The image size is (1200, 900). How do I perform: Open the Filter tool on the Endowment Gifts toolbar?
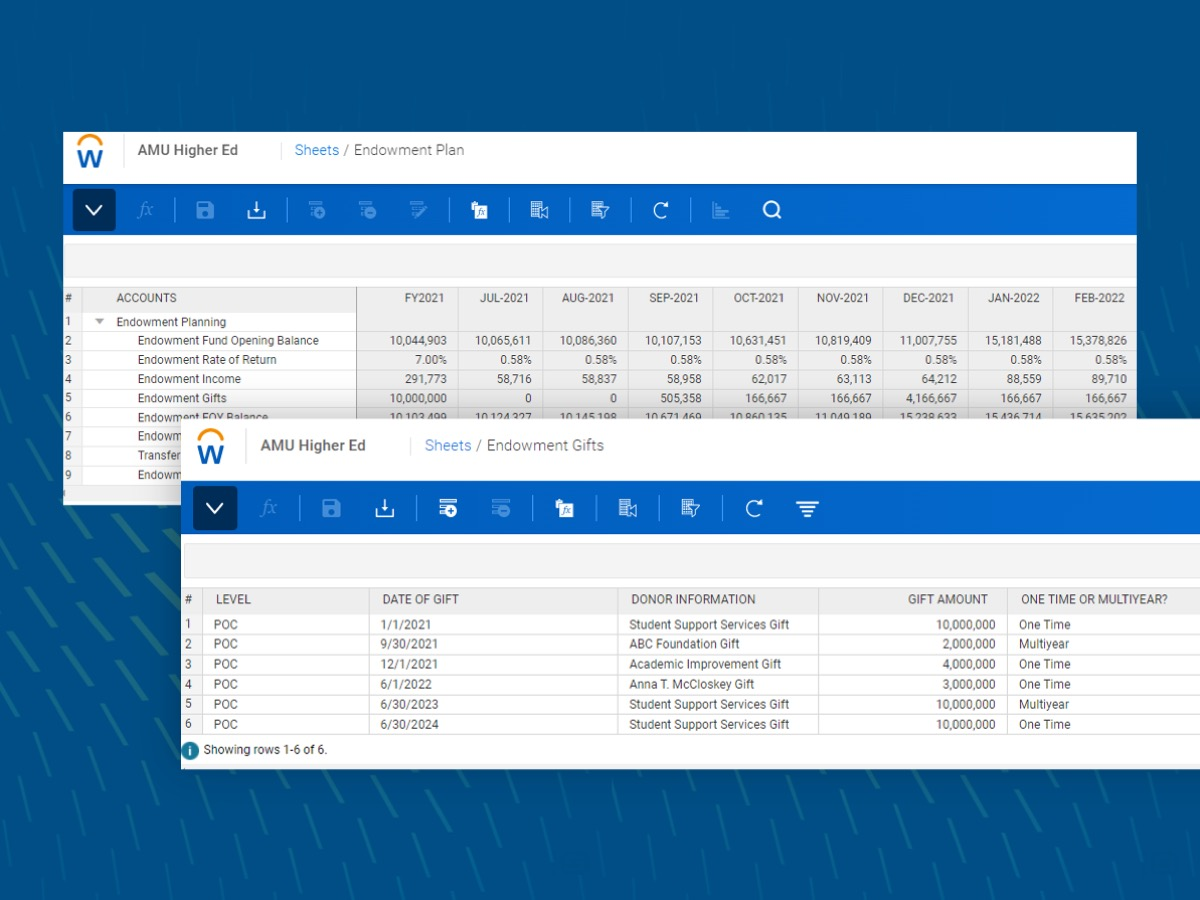807,508
